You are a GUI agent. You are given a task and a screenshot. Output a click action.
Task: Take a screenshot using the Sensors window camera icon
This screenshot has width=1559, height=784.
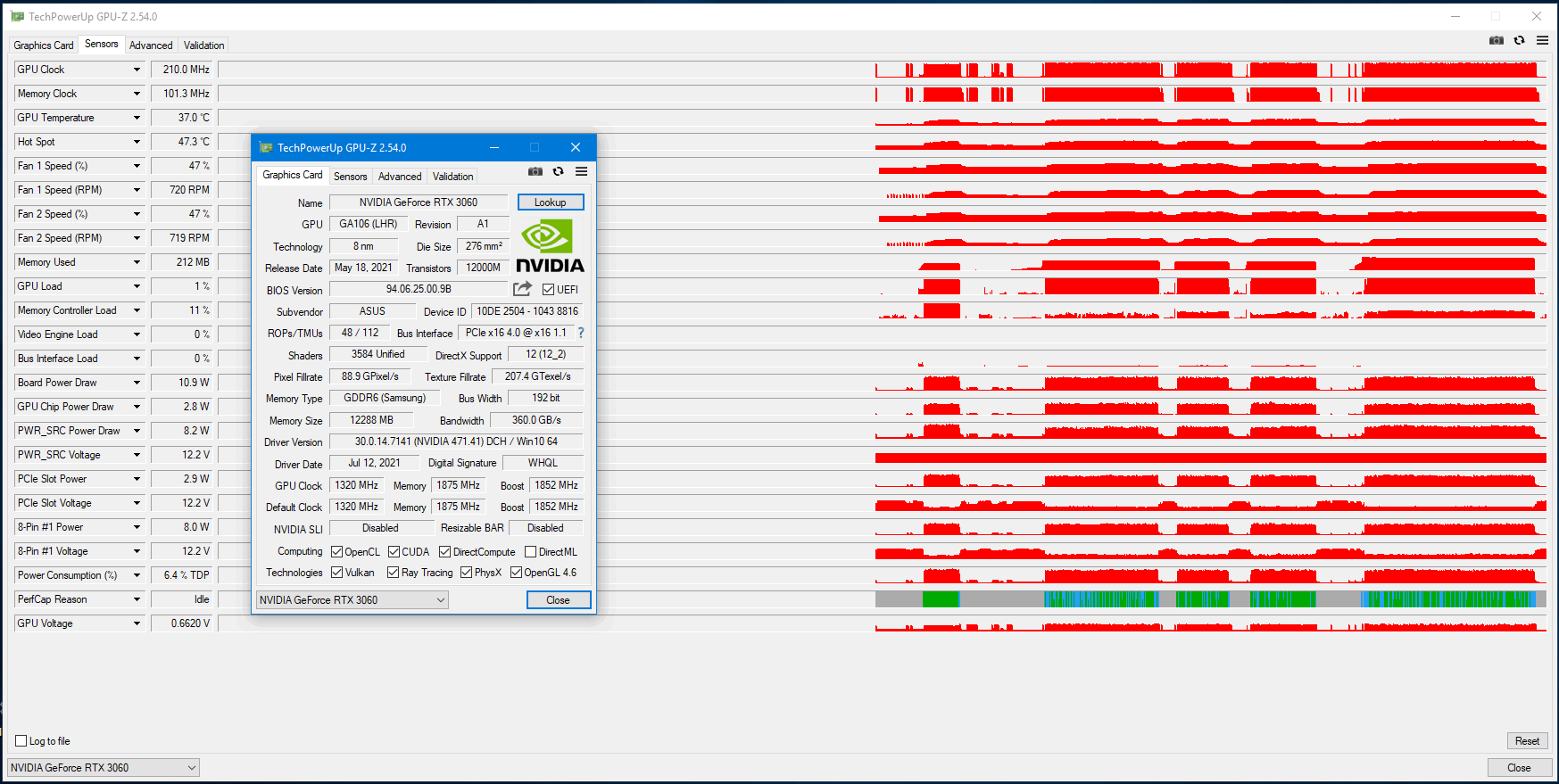tap(1497, 40)
